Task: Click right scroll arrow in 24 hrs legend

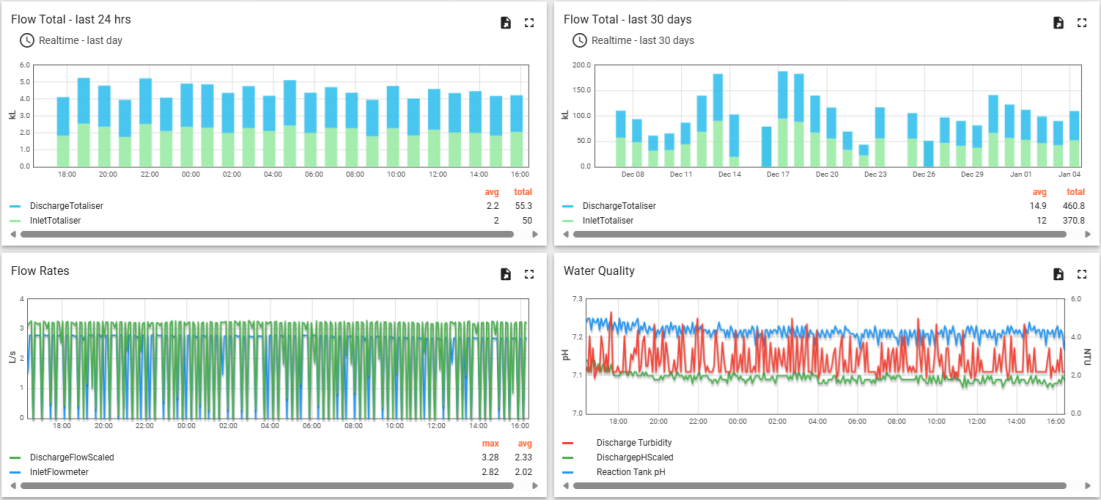Action: [535, 234]
